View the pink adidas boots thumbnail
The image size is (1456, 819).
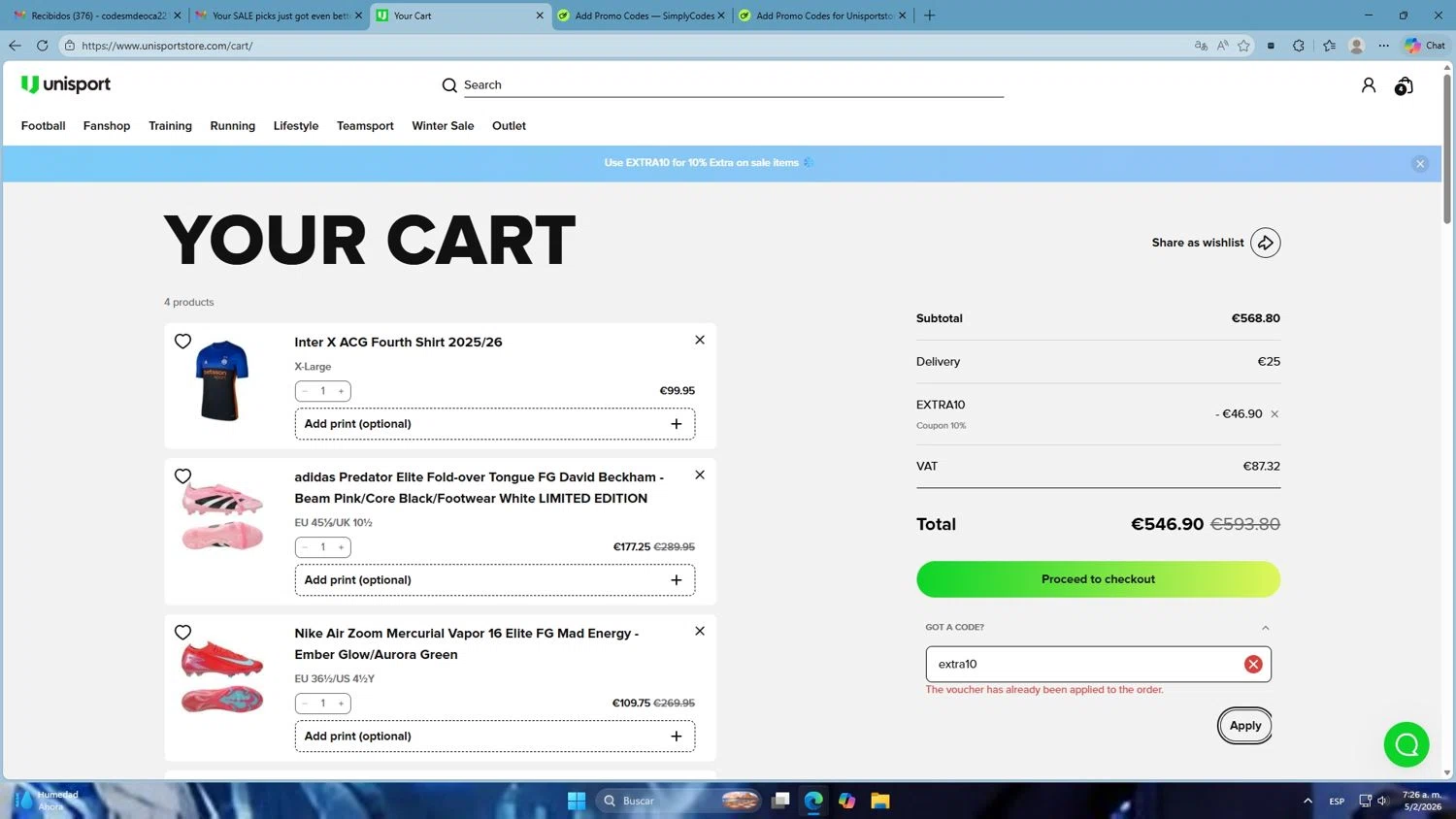[222, 517]
